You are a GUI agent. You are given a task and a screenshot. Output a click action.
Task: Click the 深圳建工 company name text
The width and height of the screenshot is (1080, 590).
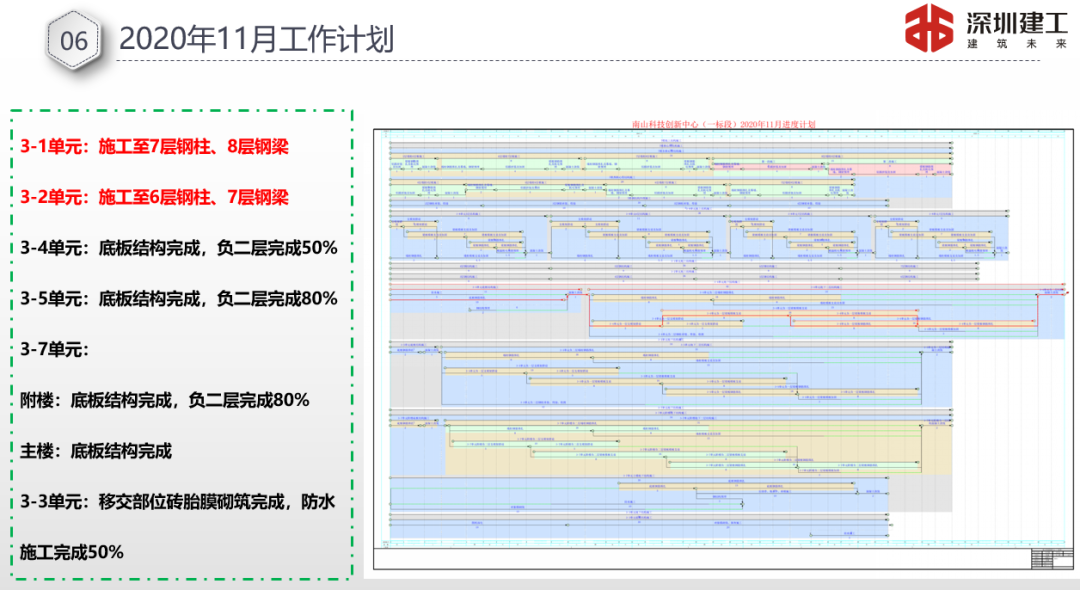[x=1016, y=23]
